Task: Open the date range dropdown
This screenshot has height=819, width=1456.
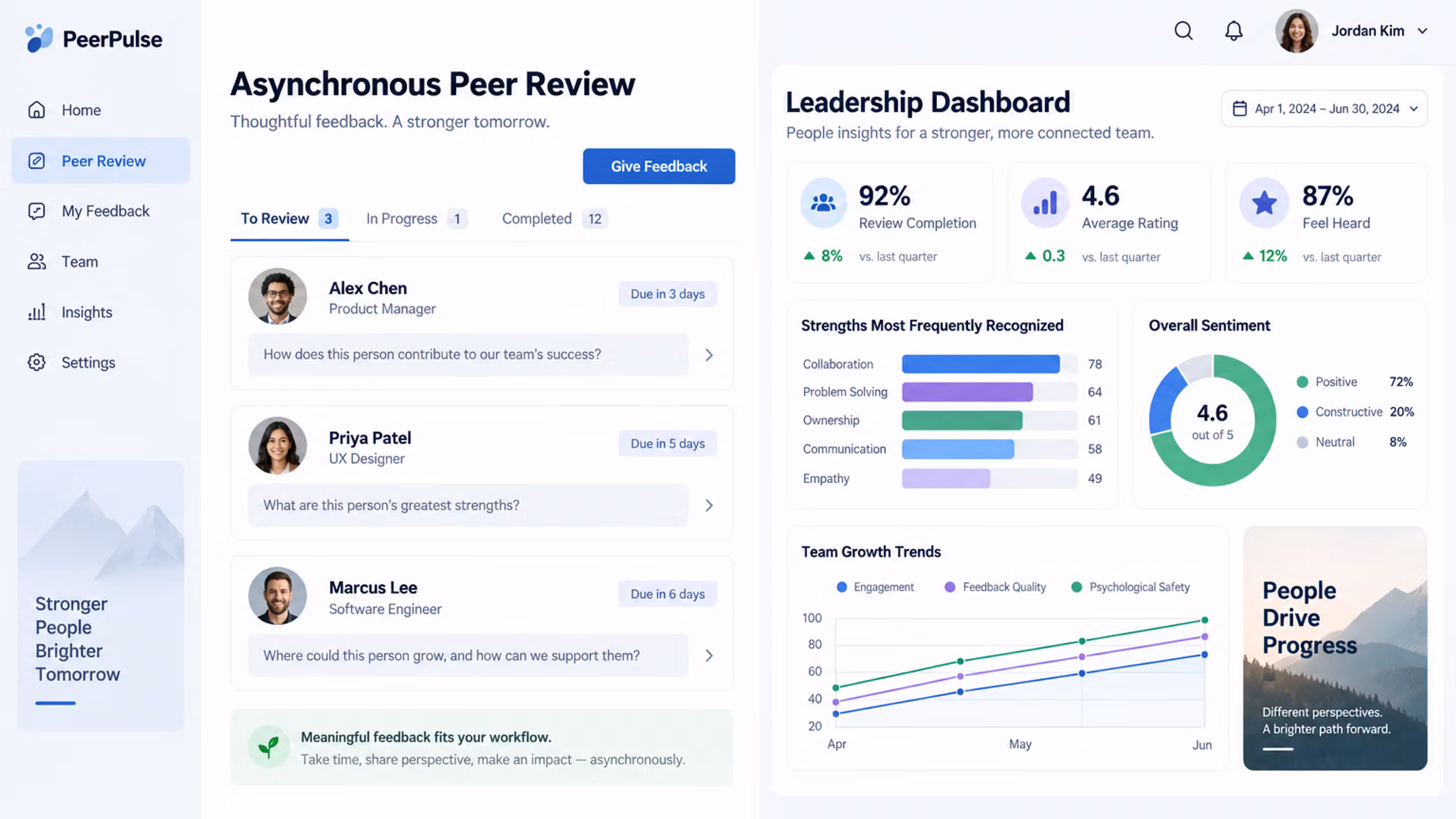Action: (1325, 109)
